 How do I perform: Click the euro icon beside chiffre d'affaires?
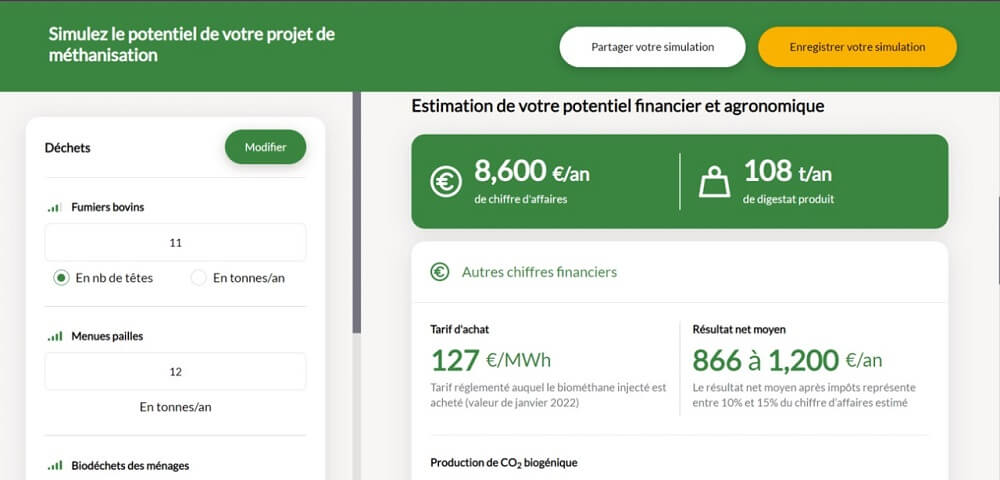[x=446, y=182]
